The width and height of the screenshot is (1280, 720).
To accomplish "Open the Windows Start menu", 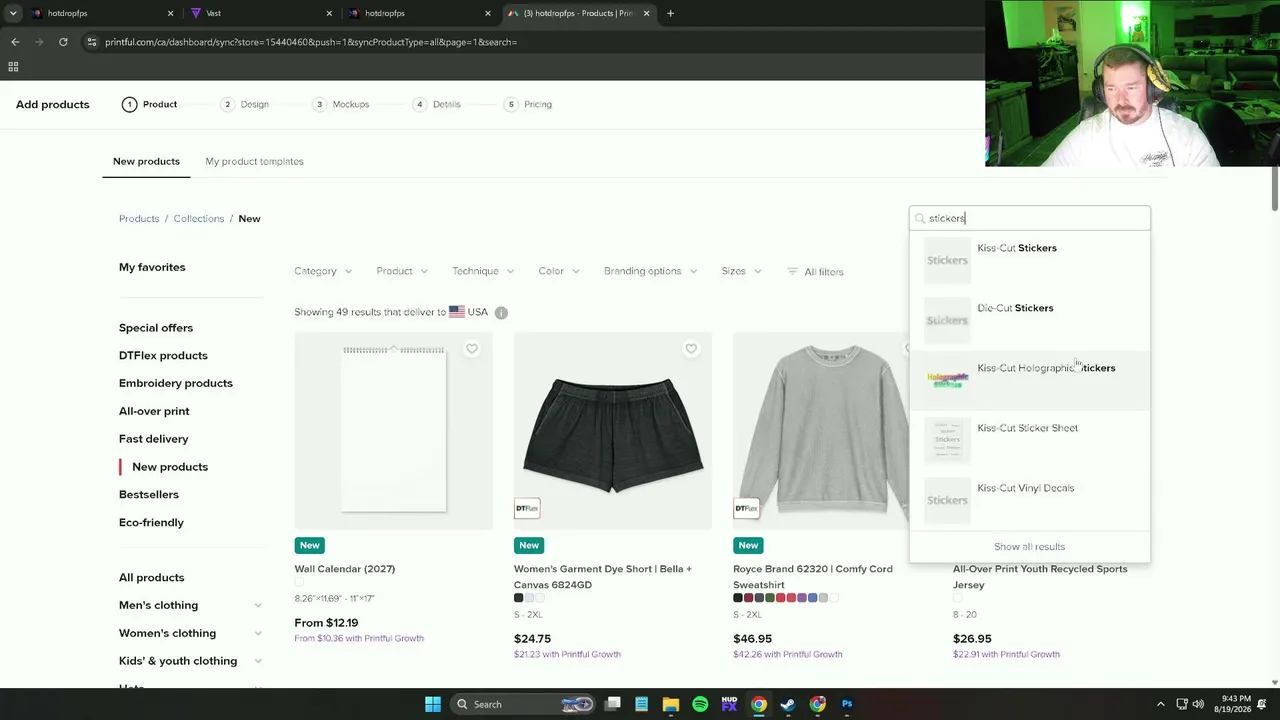I will tap(433, 704).
